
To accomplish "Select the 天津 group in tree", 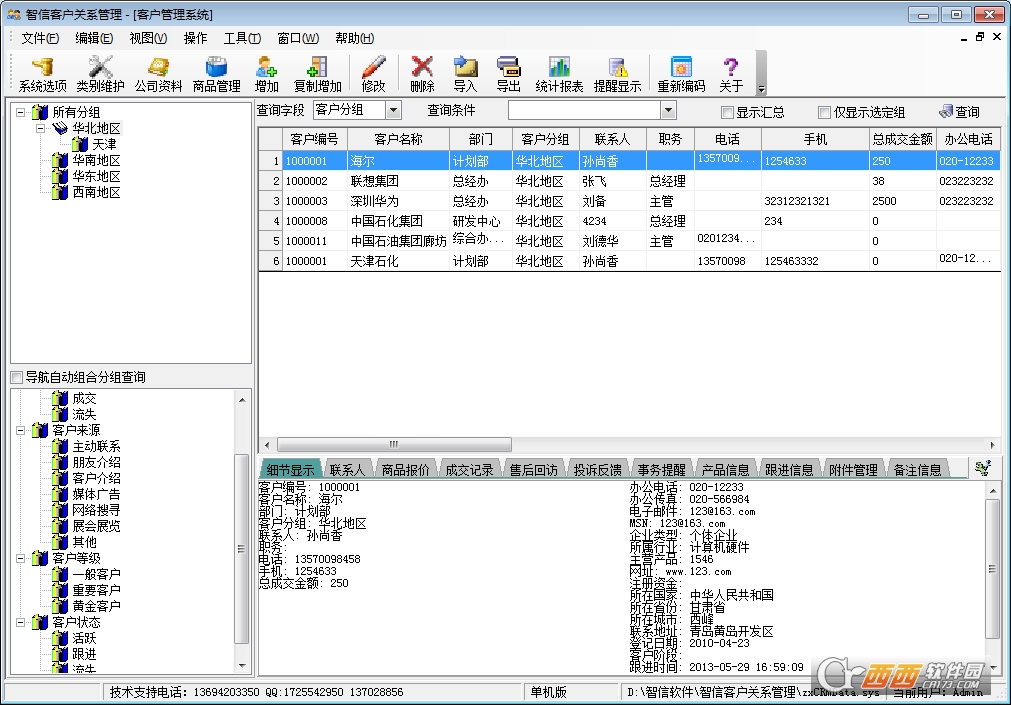I will pos(104,144).
